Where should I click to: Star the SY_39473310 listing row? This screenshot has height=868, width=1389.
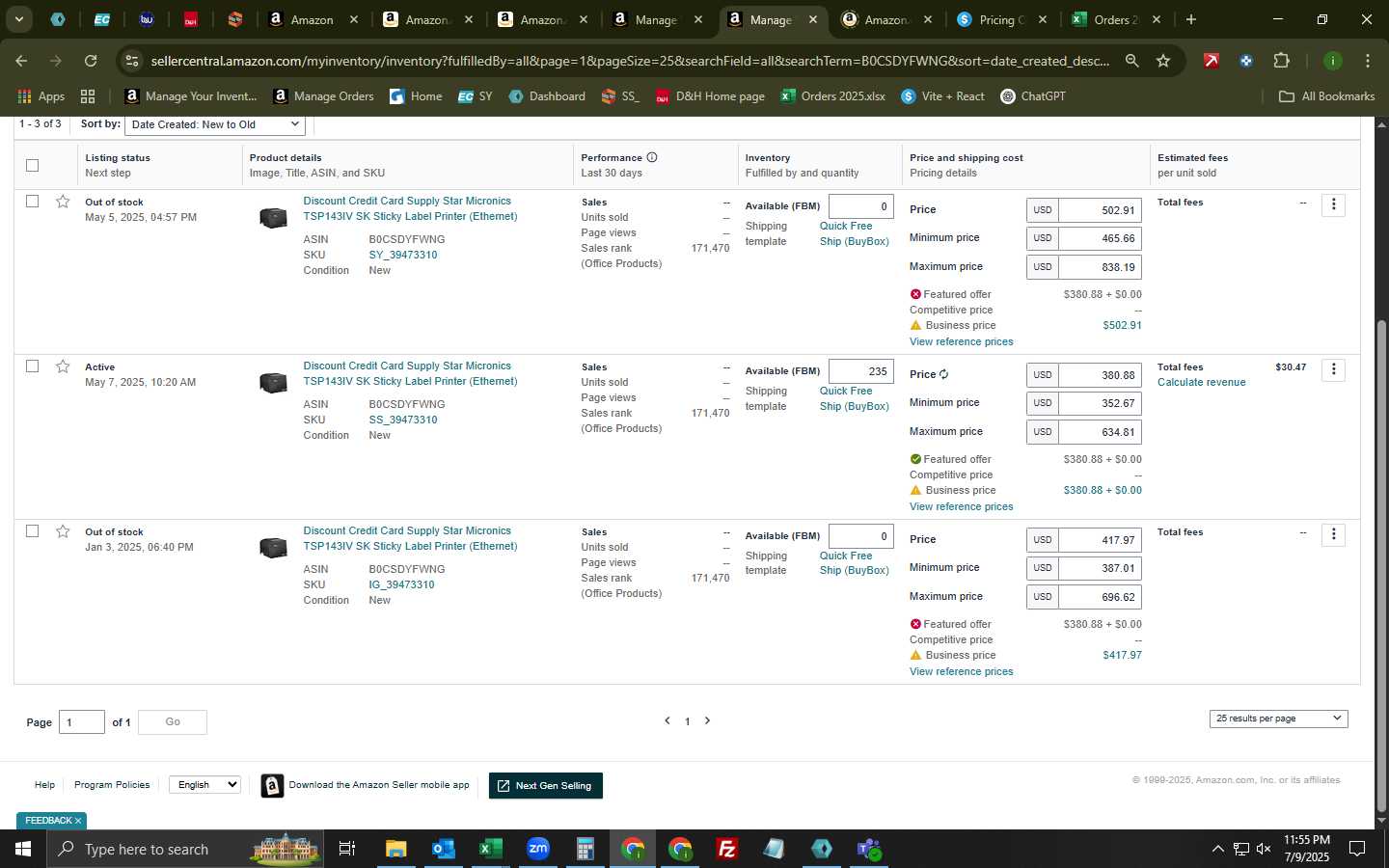[63, 202]
